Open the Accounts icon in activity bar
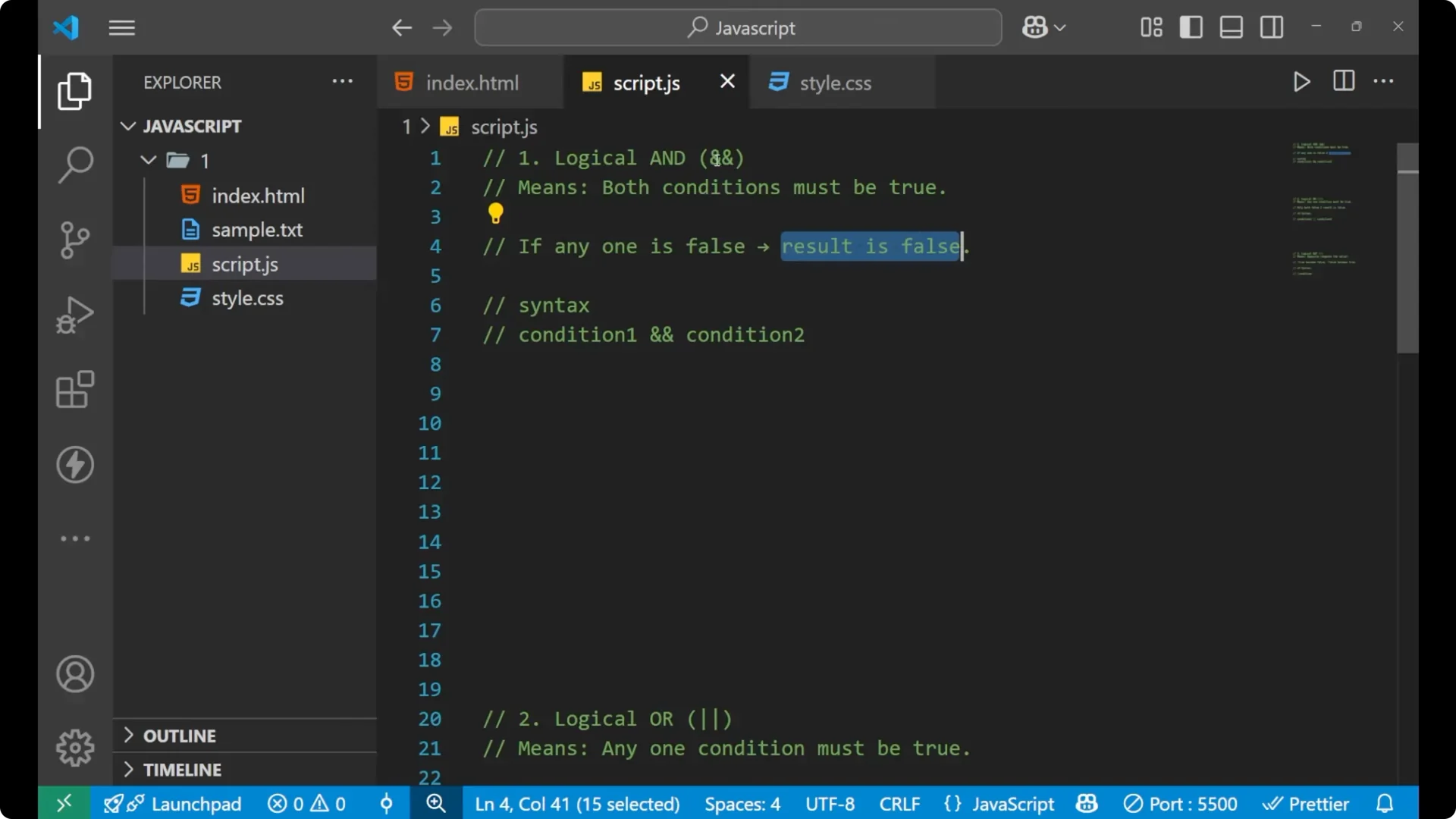Viewport: 1456px width, 819px height. click(74, 674)
